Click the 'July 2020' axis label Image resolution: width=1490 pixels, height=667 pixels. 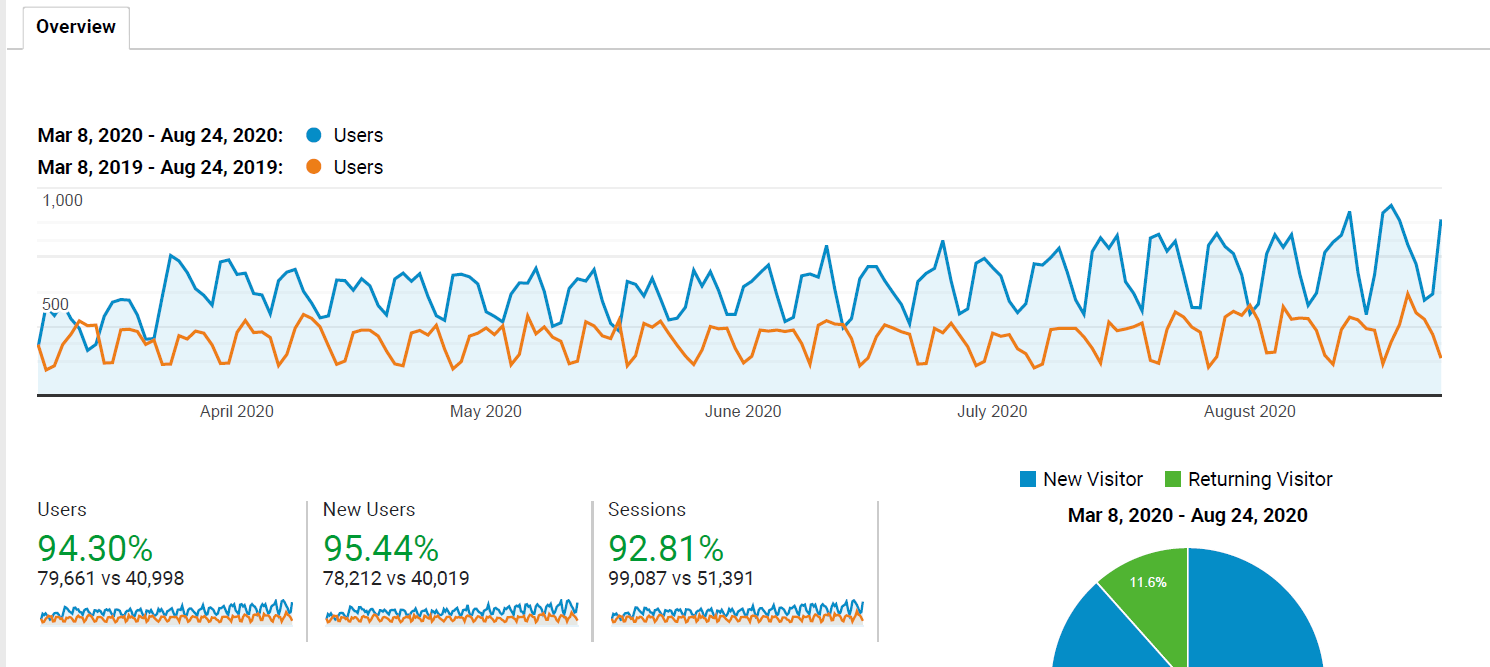point(992,411)
